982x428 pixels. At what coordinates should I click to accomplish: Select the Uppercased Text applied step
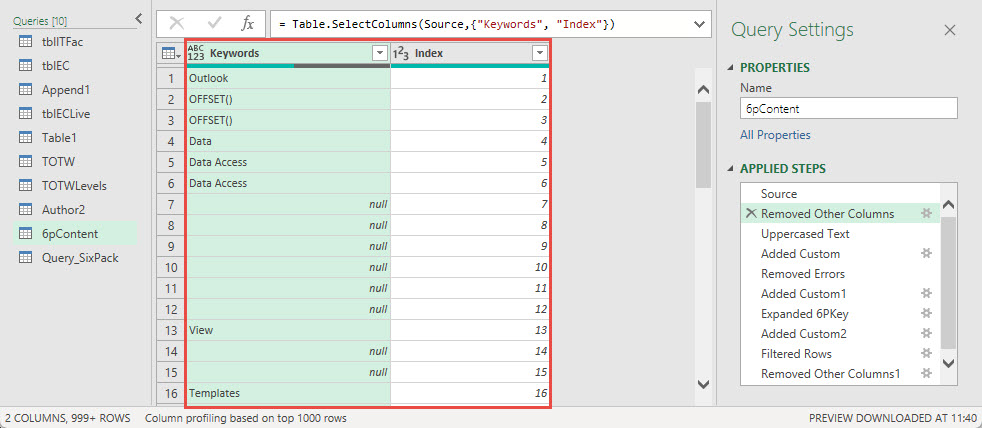pyautogui.click(x=805, y=234)
